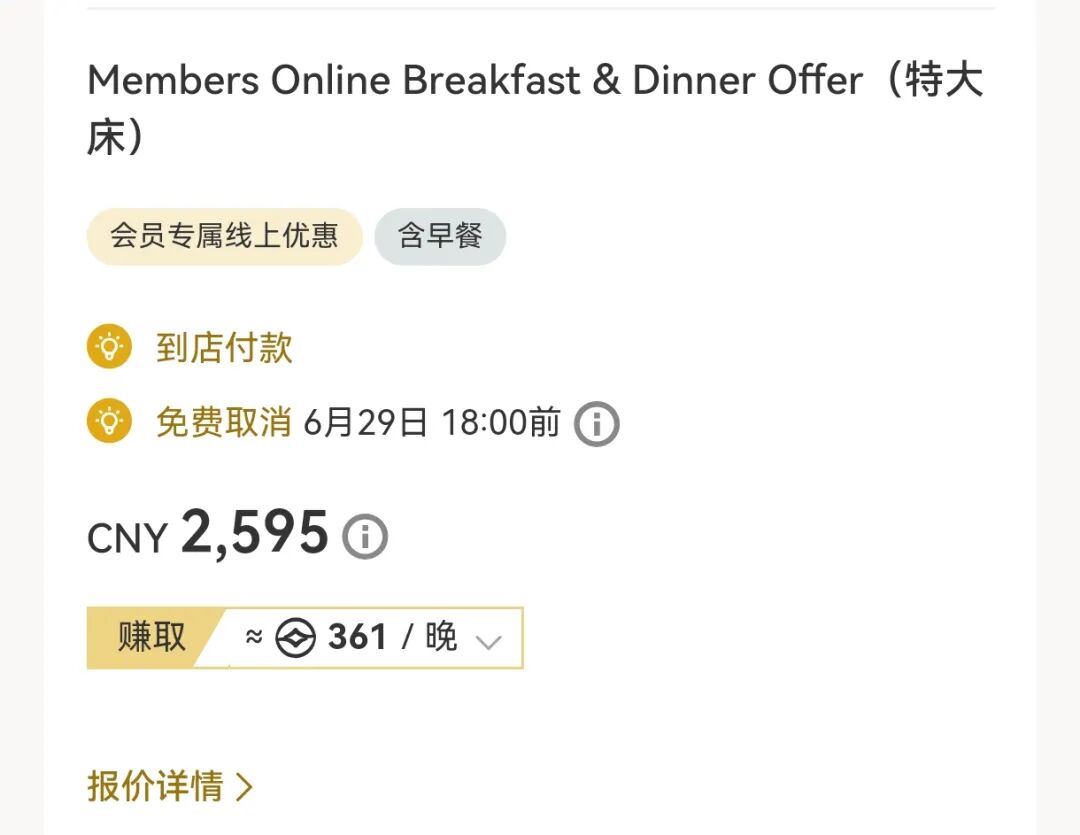Click the 赚取 gold label
Screen dimensions: 1080x835
152,637
